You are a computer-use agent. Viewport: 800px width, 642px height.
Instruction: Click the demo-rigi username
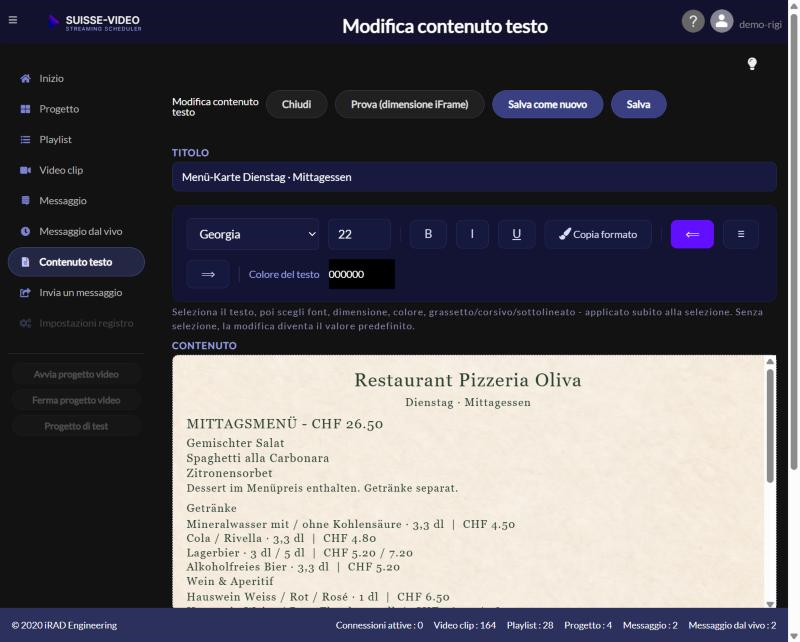[760, 24]
